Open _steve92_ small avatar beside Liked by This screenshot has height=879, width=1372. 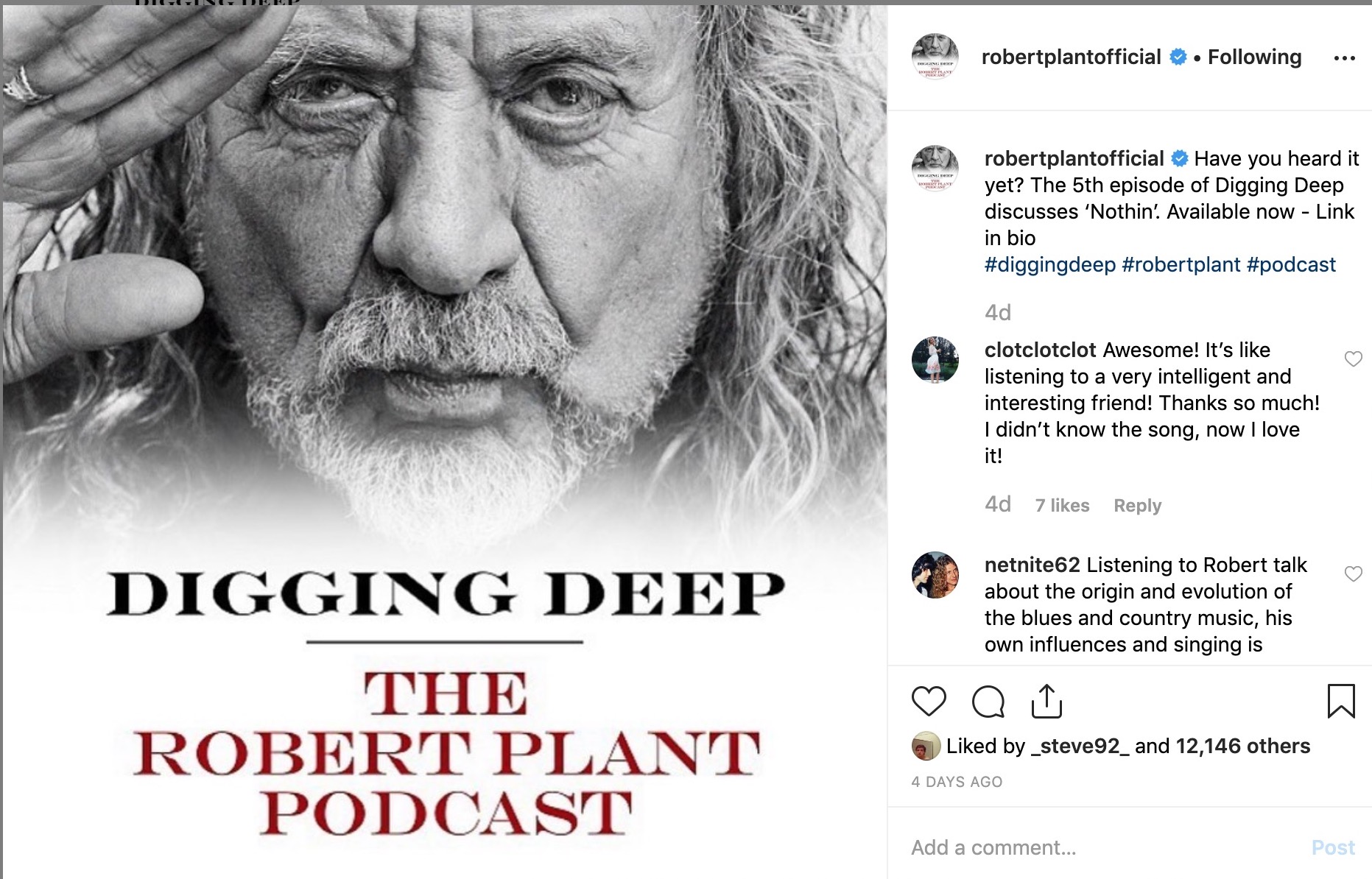point(926,746)
